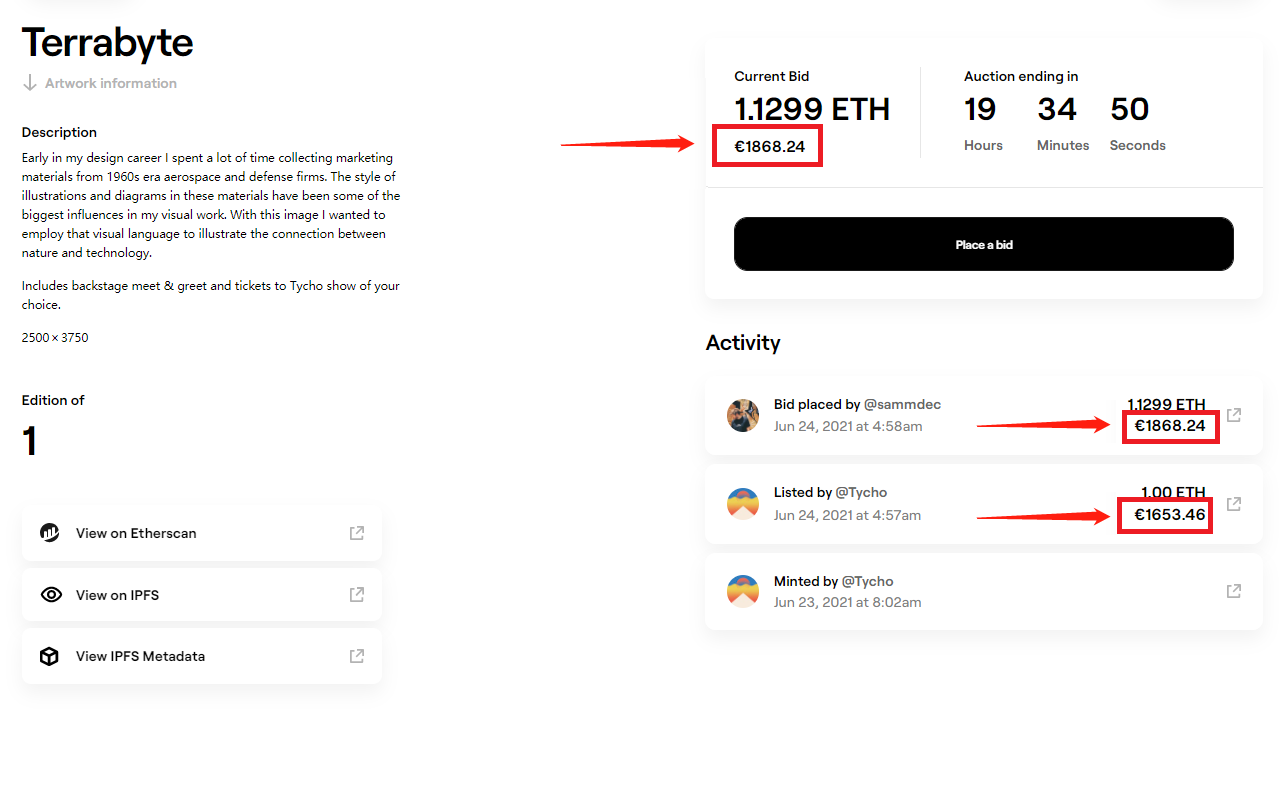
Task: Open external link for the sammdec bid
Action: [x=1234, y=415]
